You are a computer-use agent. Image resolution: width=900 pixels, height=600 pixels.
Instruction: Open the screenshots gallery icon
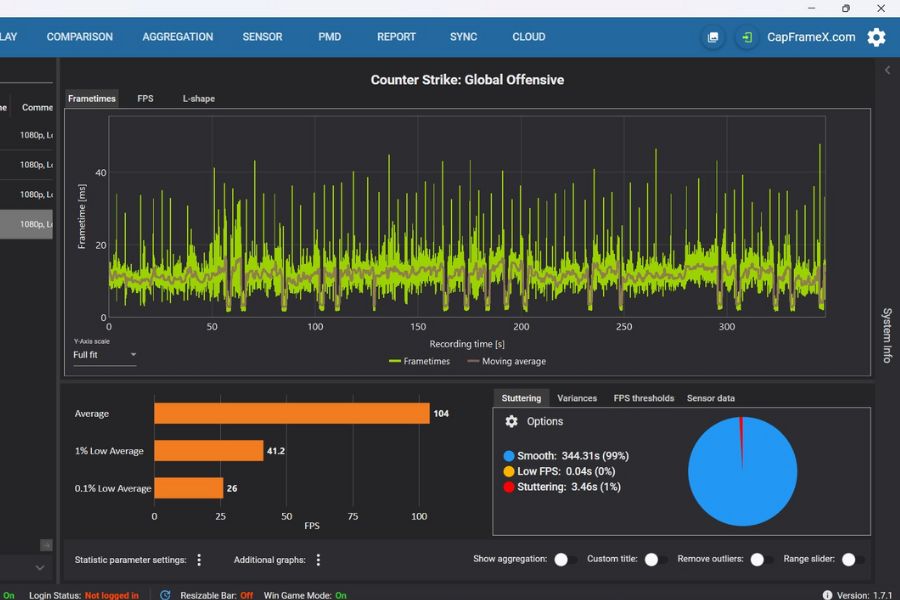[713, 37]
